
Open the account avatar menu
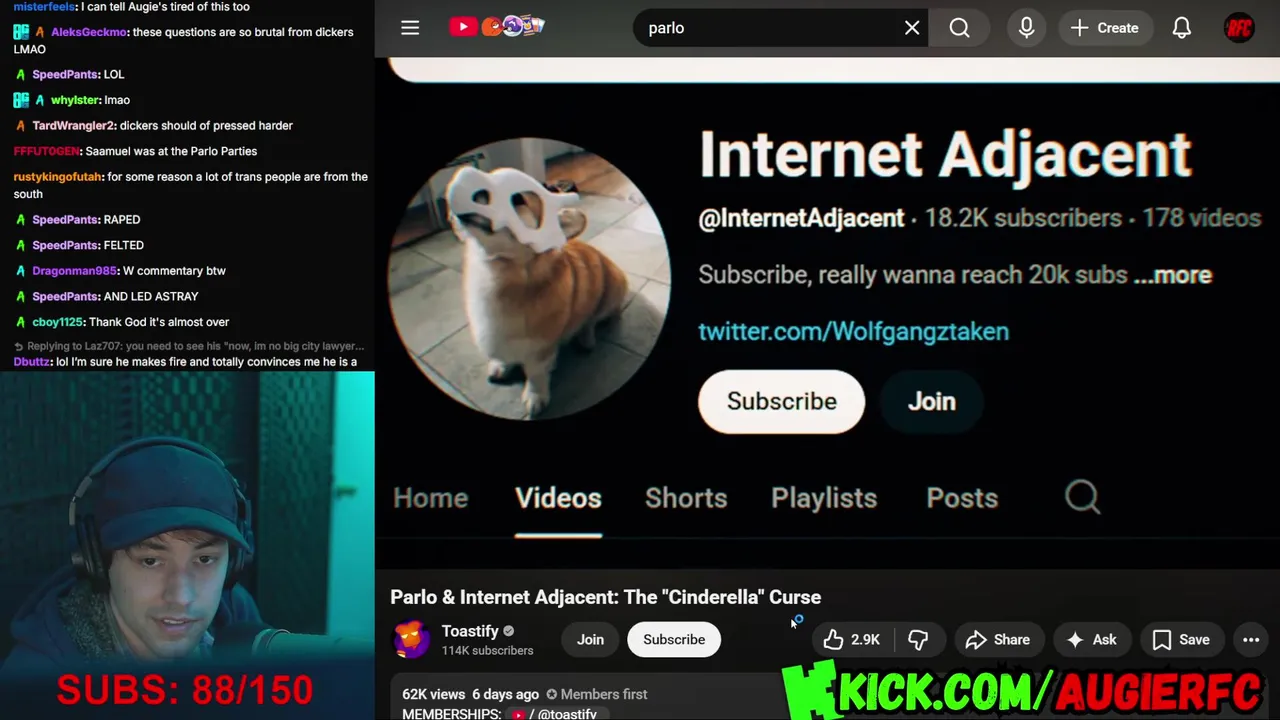1239,28
